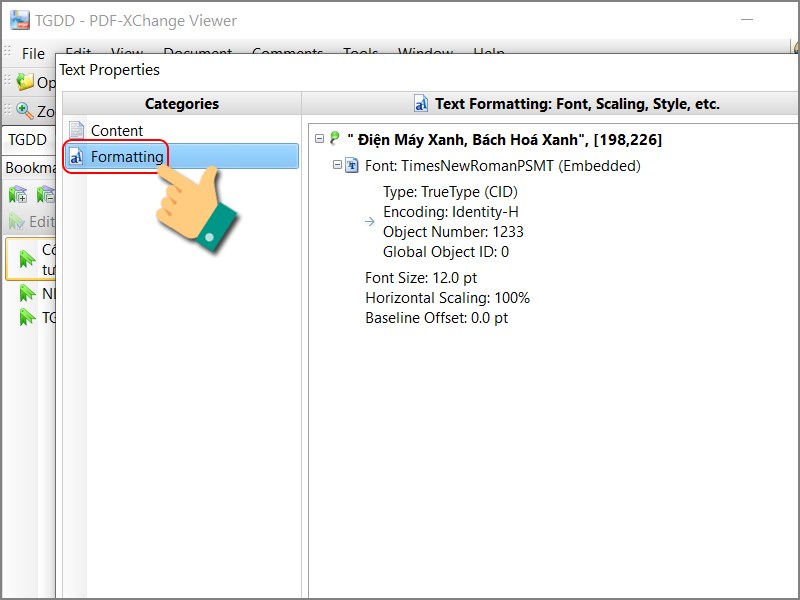
Task: Collapse the "Điện Máy Xanh" text node
Action: pos(319,139)
